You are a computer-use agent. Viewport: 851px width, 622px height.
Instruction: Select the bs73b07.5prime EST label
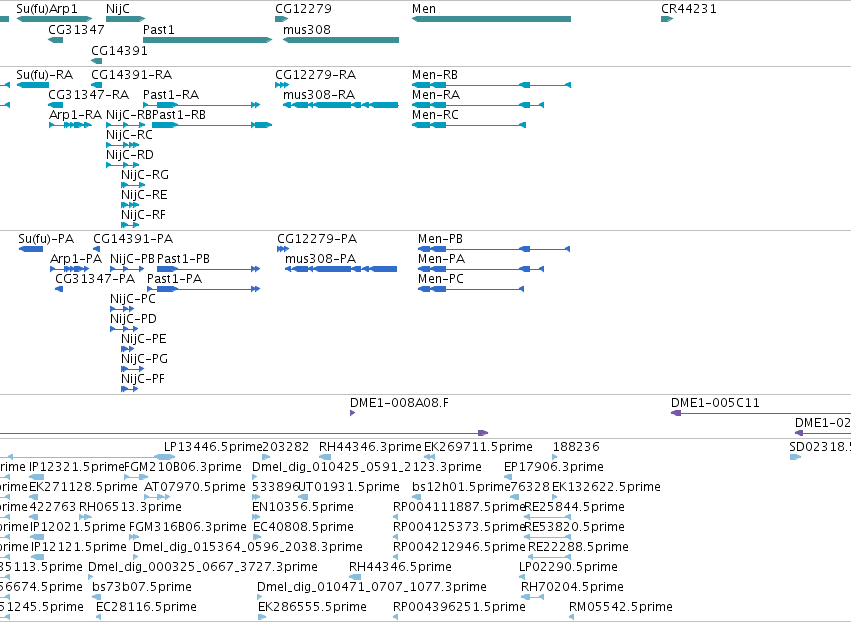pos(142,587)
